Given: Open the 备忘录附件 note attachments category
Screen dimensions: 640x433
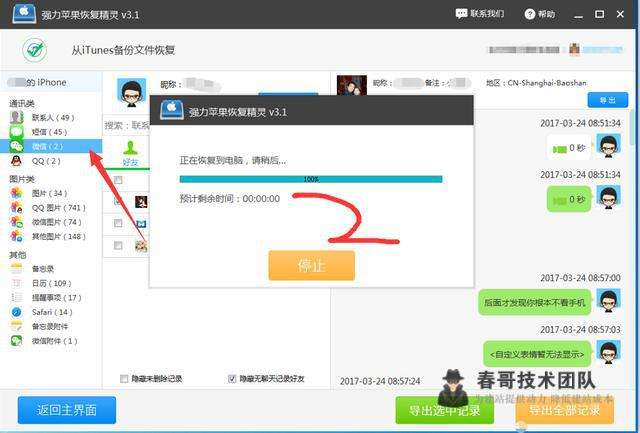Looking at the screenshot, I should (x=39, y=326).
